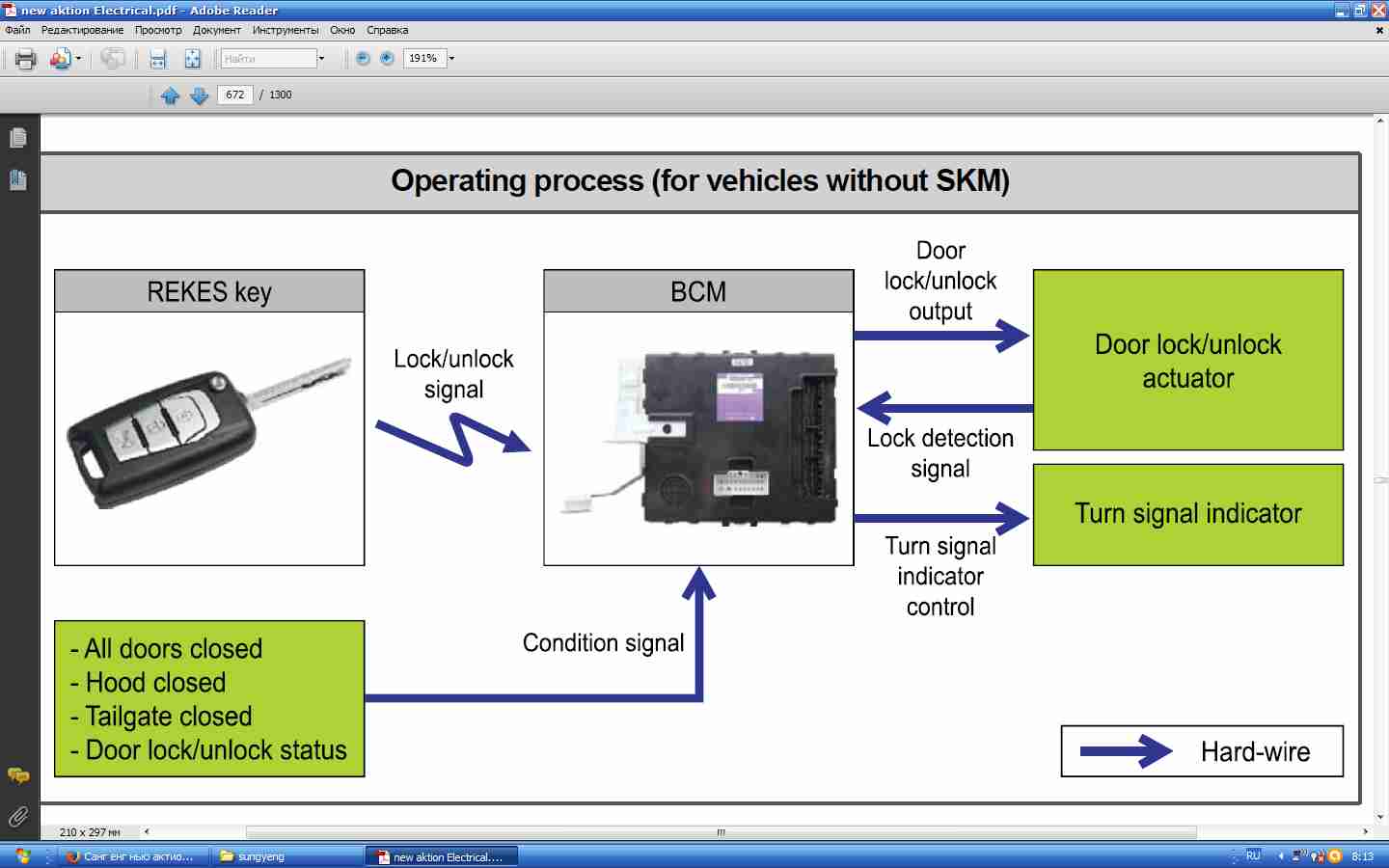Open the Bookmarks panel in sidebar

tap(18, 179)
